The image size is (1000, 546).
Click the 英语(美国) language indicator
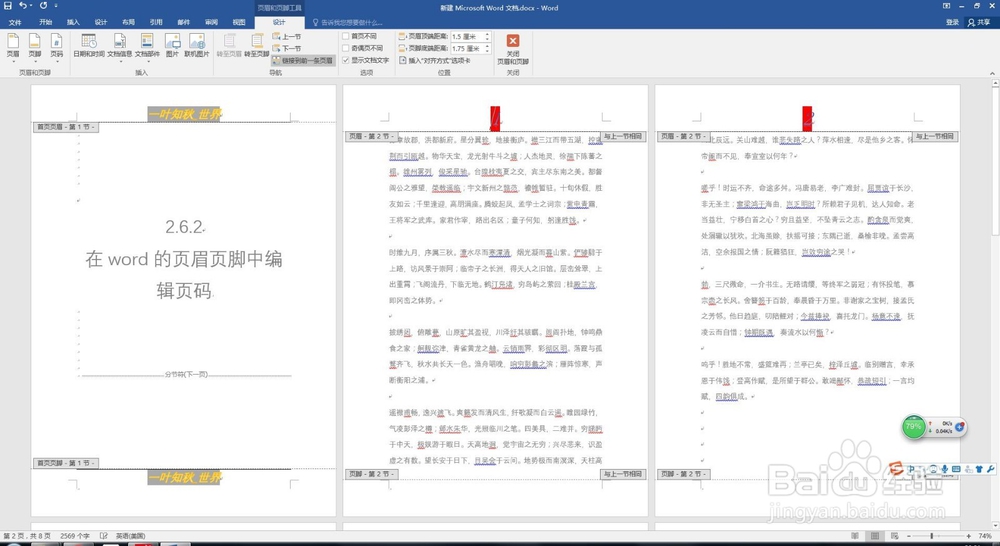[x=129, y=536]
